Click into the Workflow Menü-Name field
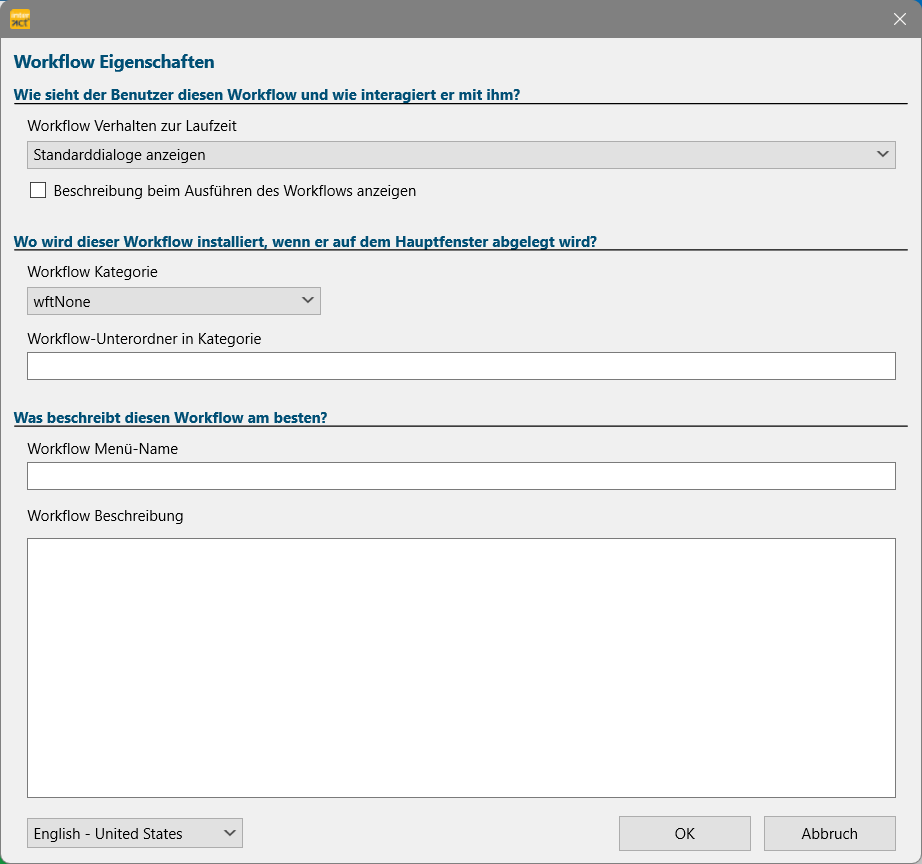Image resolution: width=922 pixels, height=864 pixels. pyautogui.click(x=461, y=476)
